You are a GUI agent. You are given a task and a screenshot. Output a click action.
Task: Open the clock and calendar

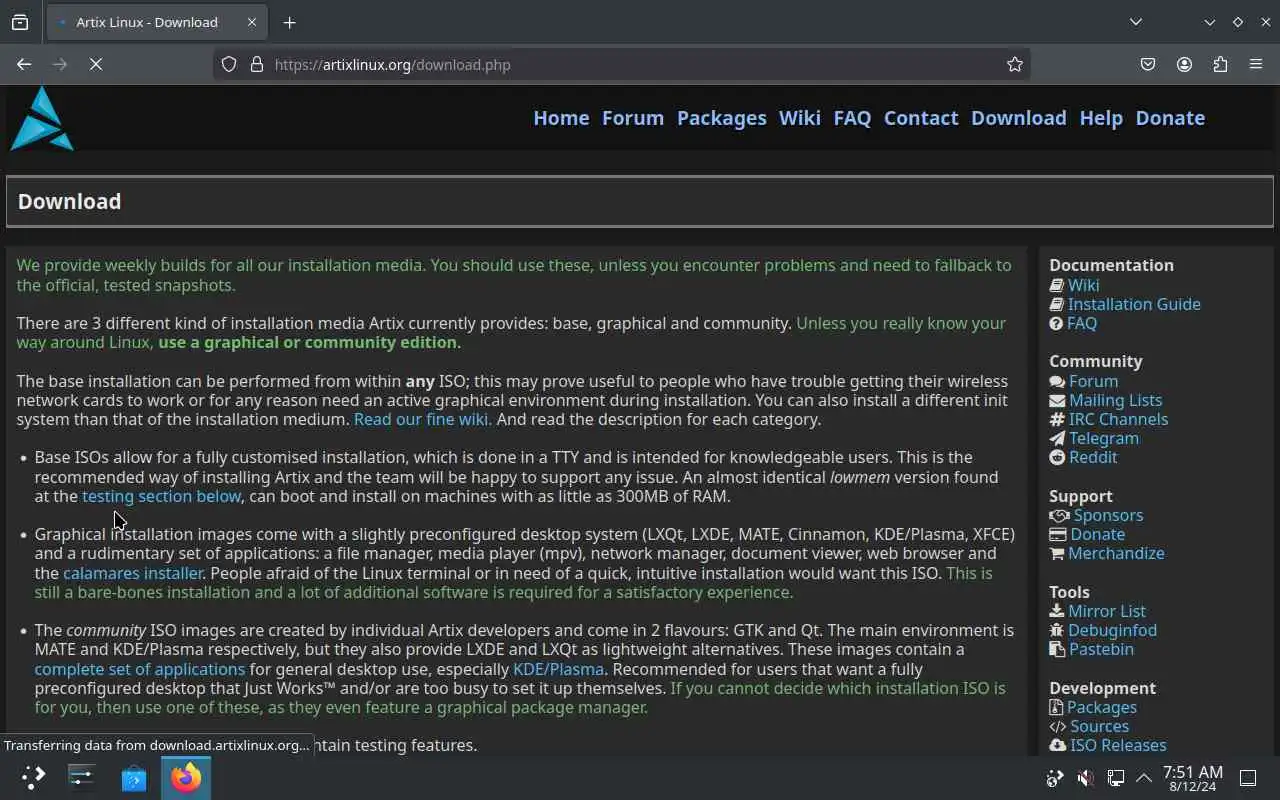tap(1192, 777)
